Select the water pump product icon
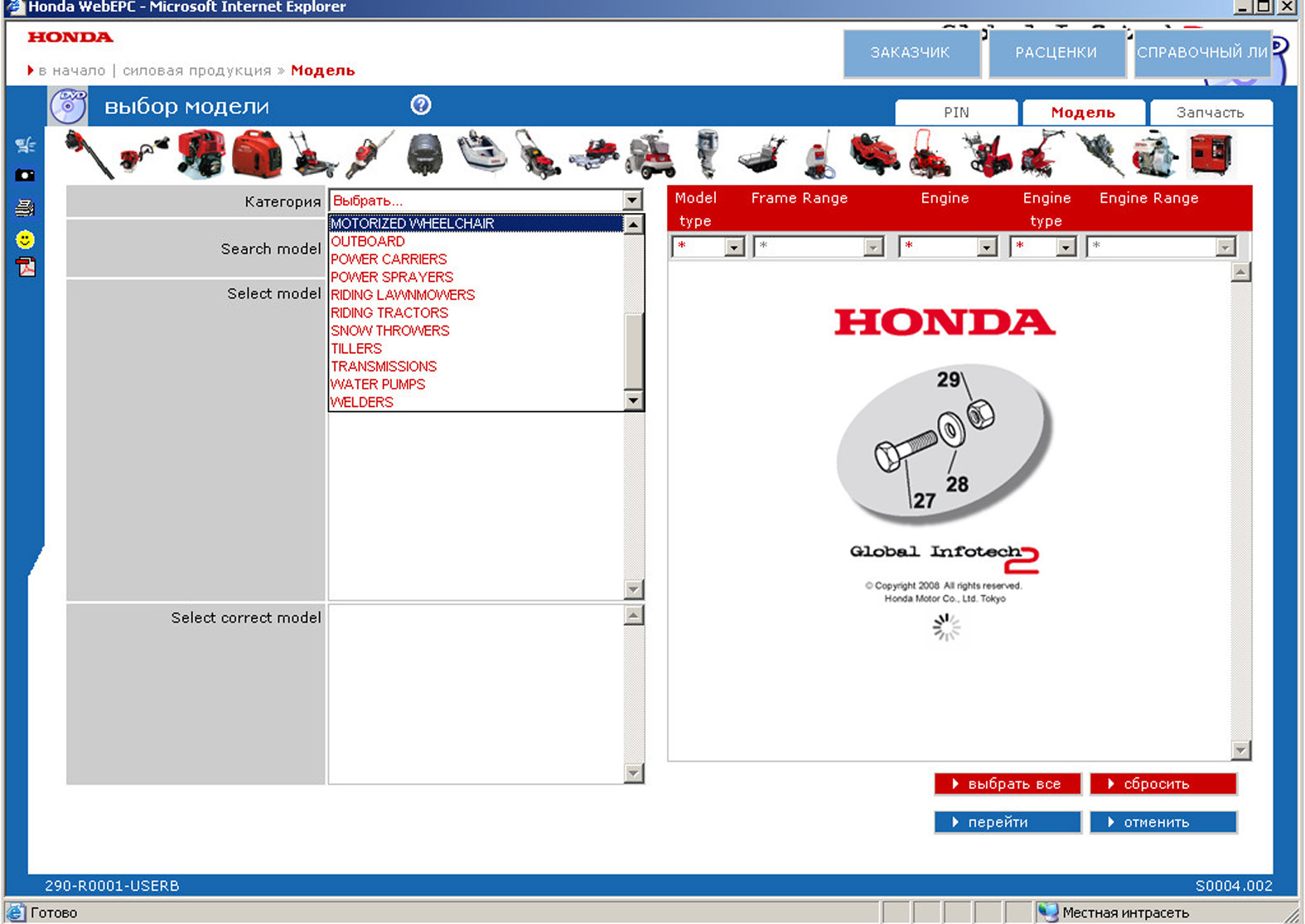The width and height of the screenshot is (1305, 924). [1154, 154]
